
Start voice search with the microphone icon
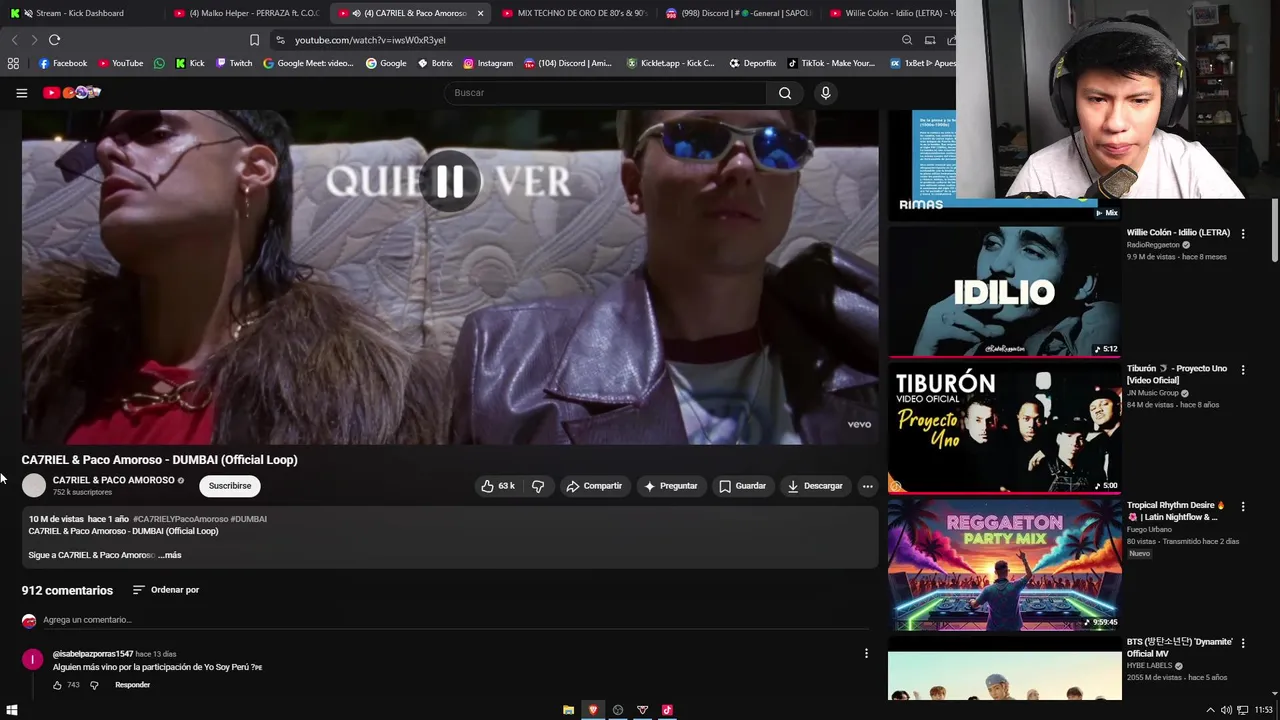point(825,93)
